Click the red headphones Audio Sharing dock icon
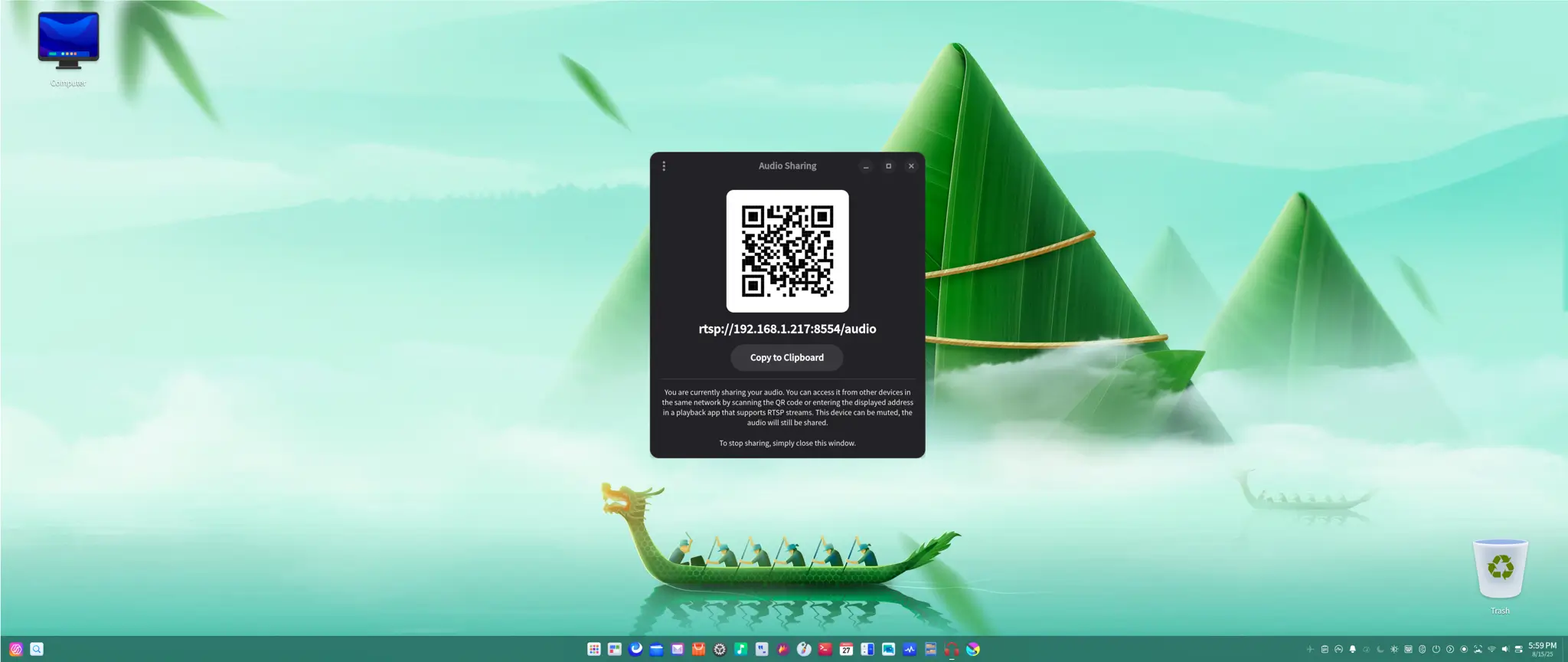The image size is (1568, 662). click(952, 649)
